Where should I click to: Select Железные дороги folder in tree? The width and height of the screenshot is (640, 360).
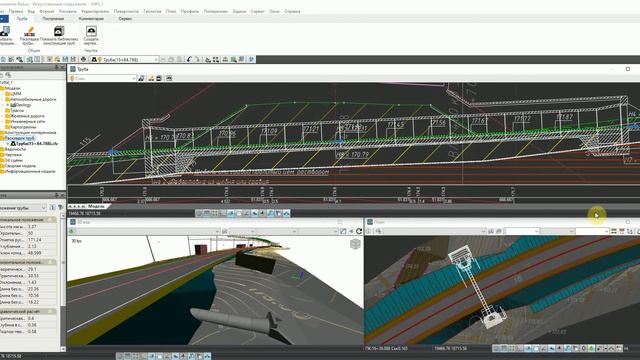click(27, 116)
